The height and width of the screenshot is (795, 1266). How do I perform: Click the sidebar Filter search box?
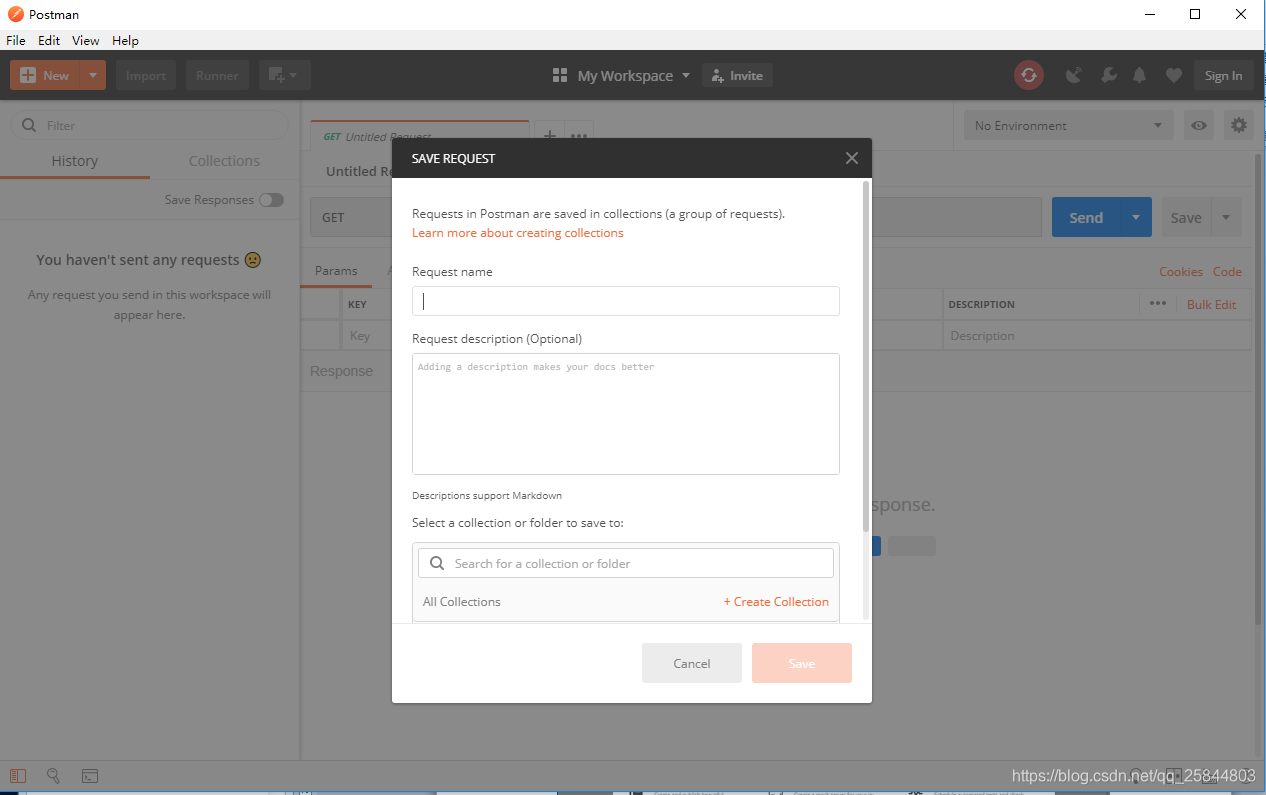point(149,125)
